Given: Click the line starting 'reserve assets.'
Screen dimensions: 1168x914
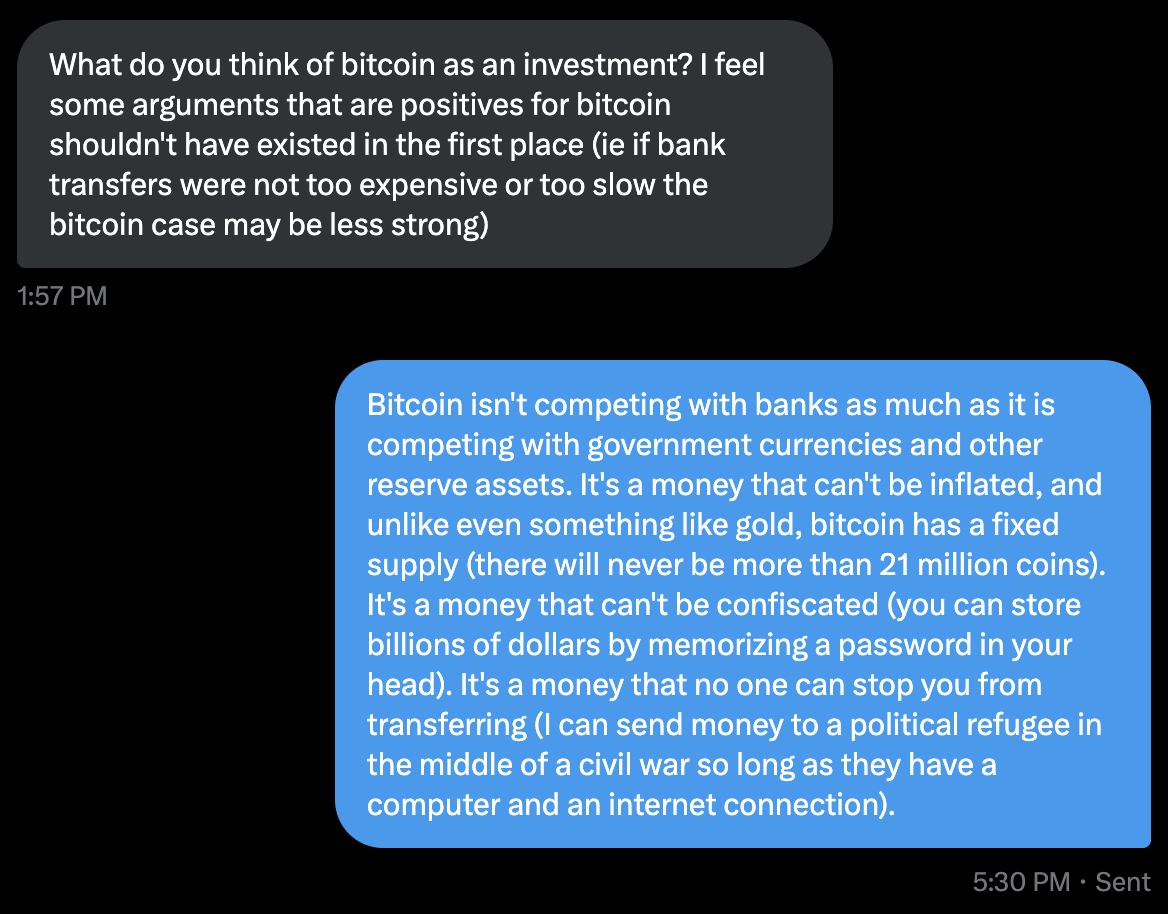Looking at the screenshot, I should [734, 485].
